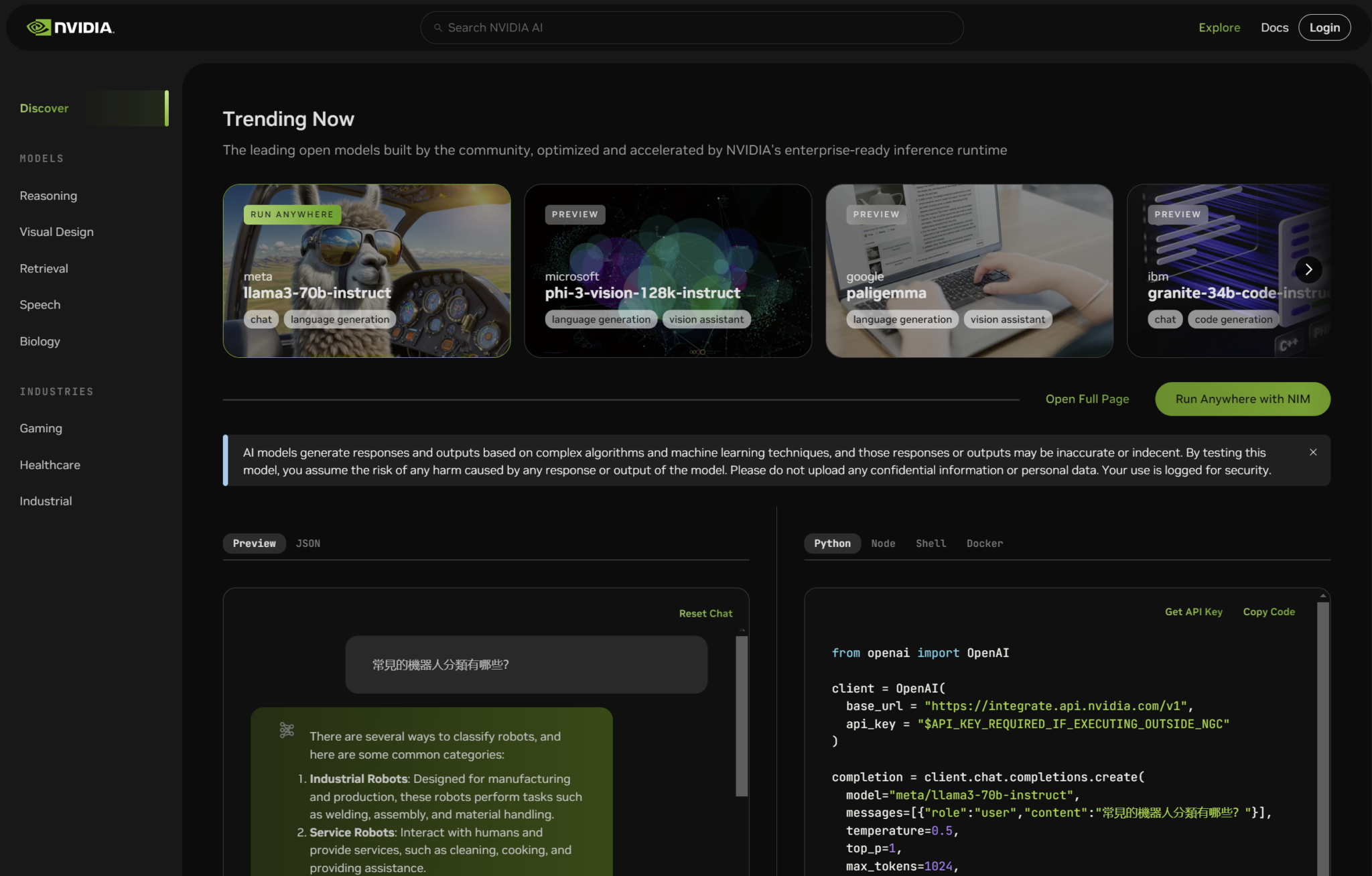
Task: Open the Shell code tab
Action: coord(931,544)
